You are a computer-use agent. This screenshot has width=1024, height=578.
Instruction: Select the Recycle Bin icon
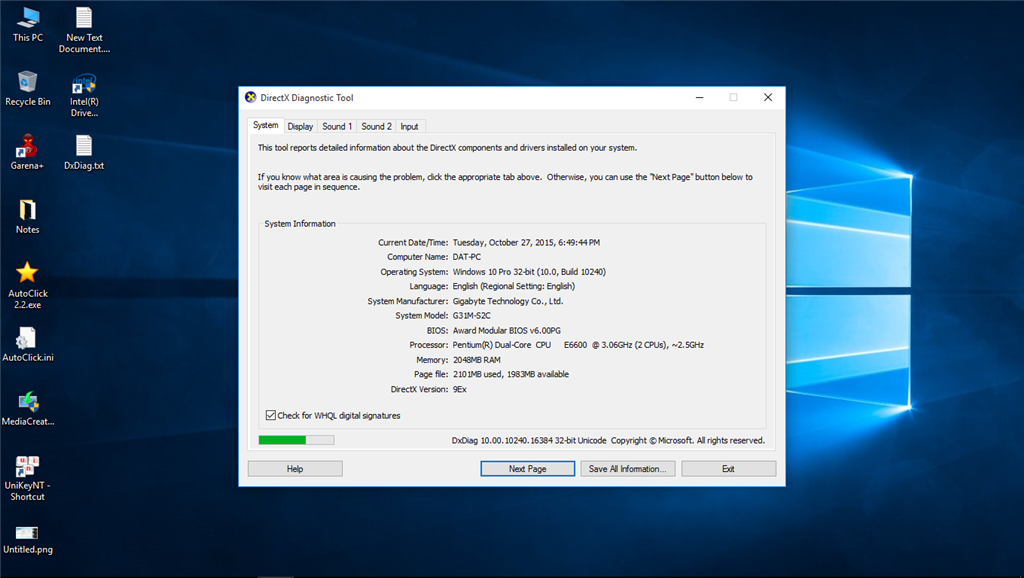[x=27, y=88]
